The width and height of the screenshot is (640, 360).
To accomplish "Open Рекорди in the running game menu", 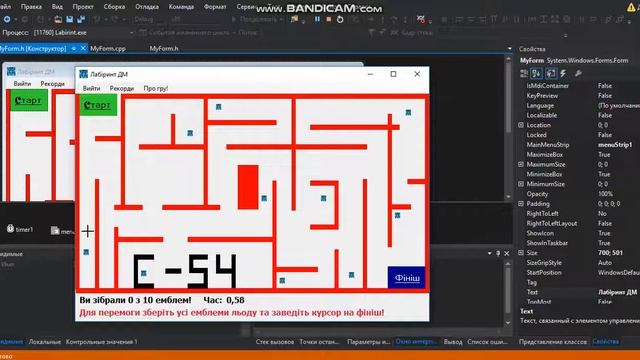I will point(122,88).
